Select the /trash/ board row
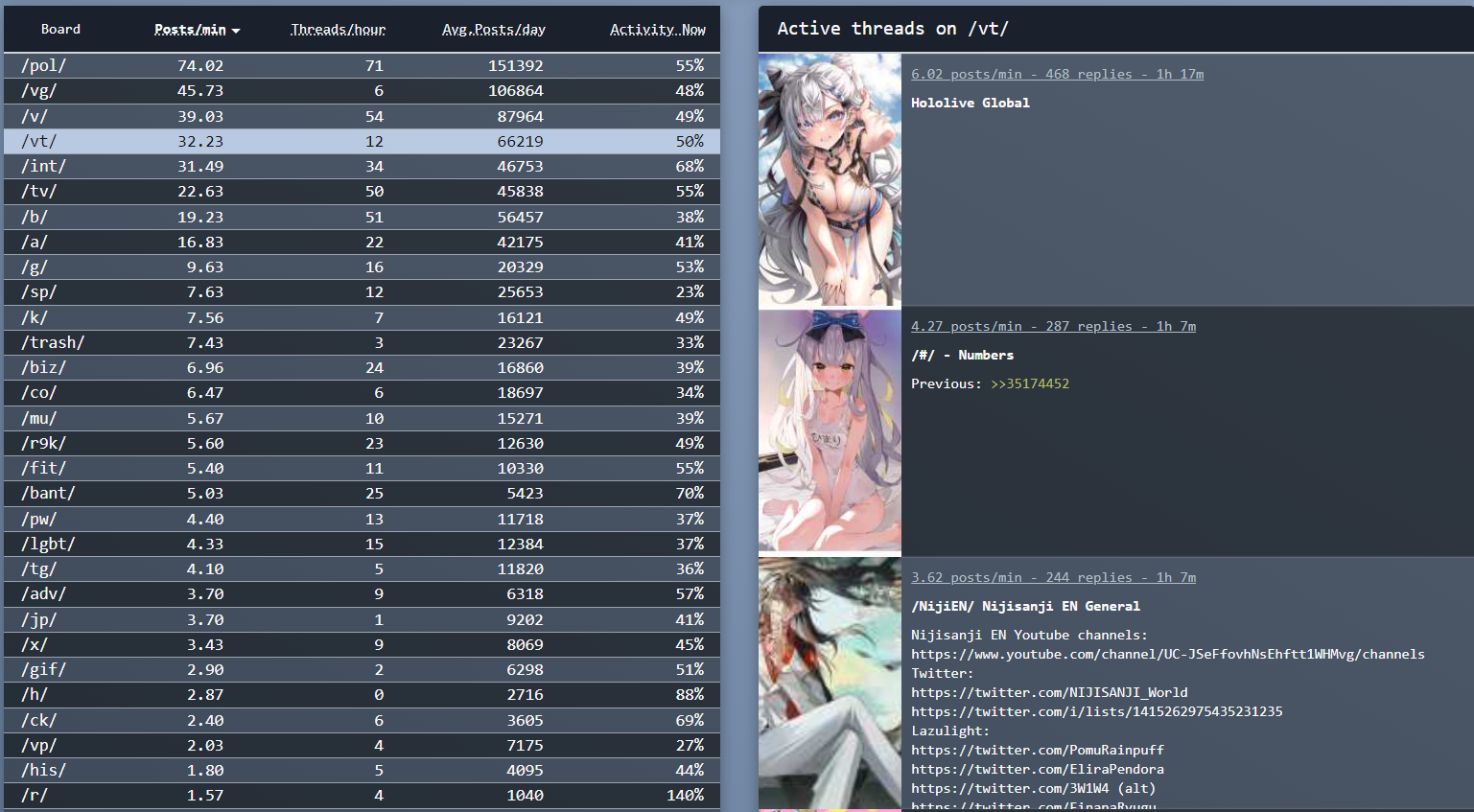The image size is (1474, 812). point(362,342)
